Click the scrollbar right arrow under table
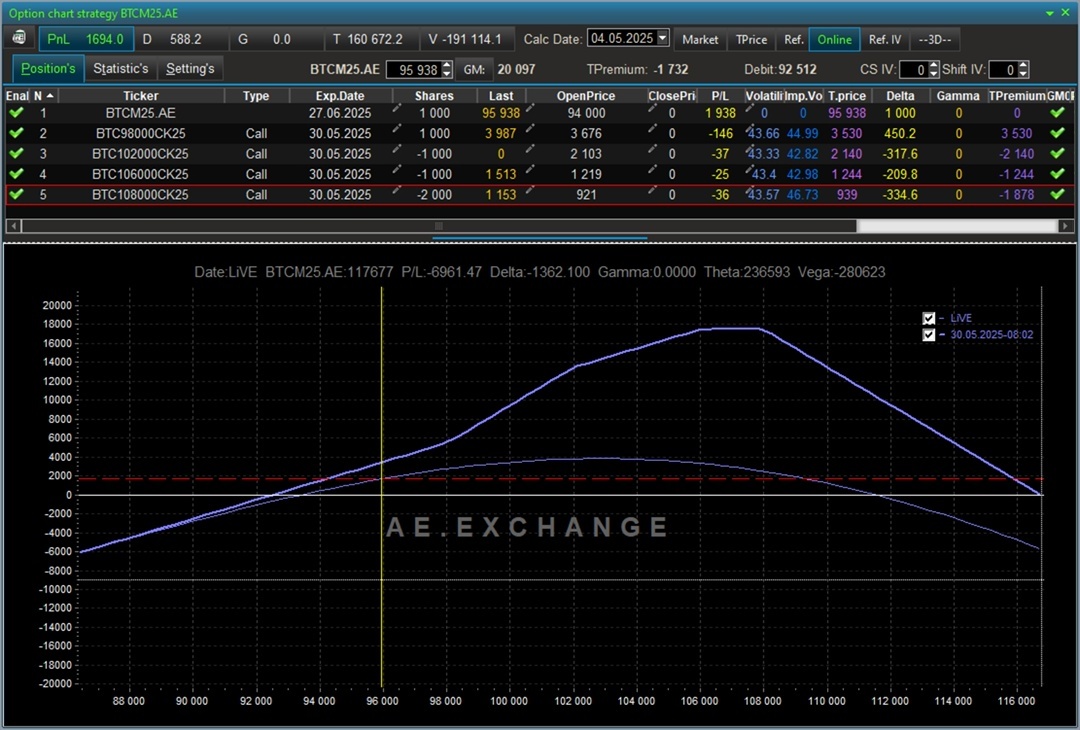The height and width of the screenshot is (730, 1080). pos(1066,226)
